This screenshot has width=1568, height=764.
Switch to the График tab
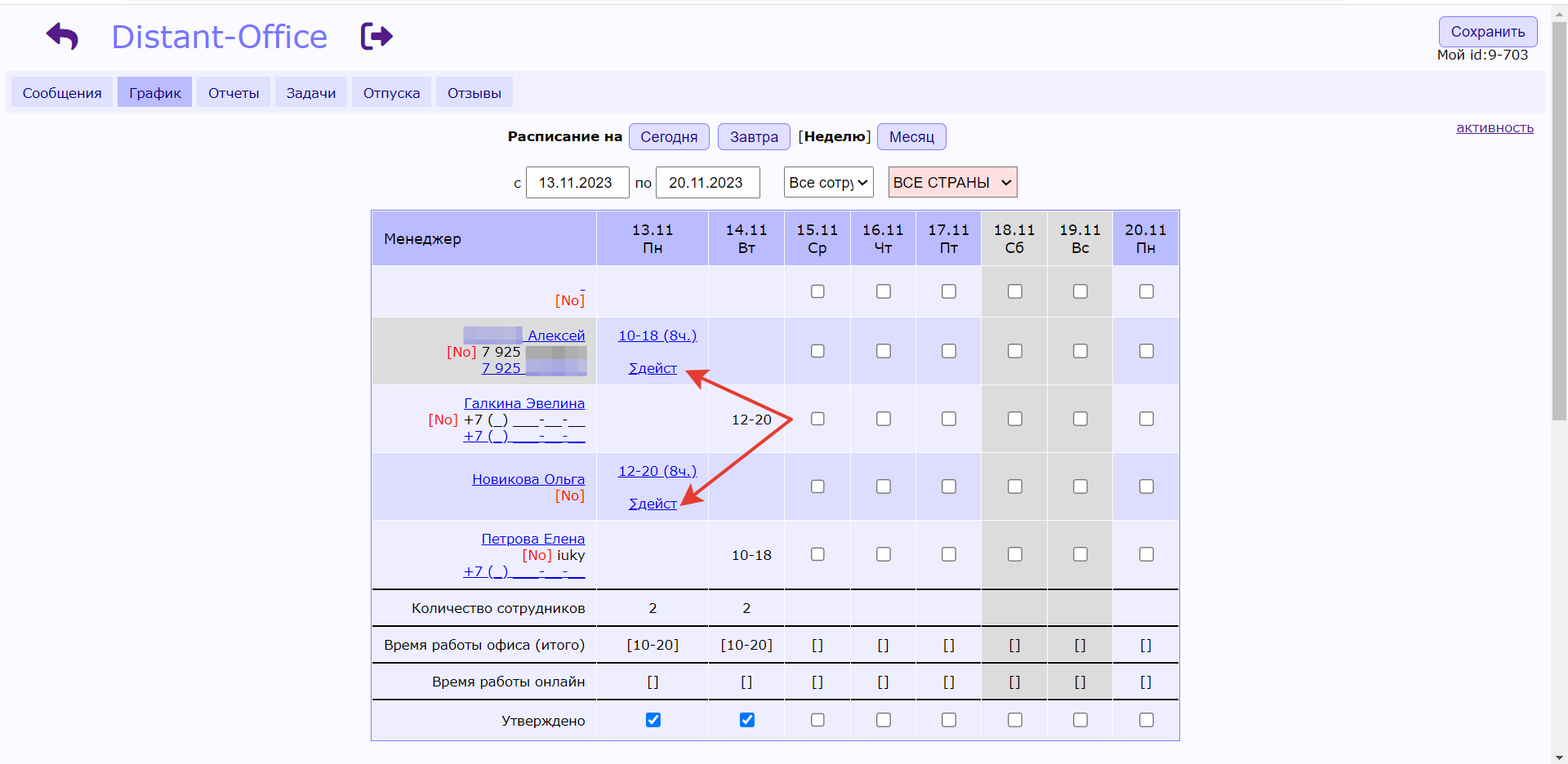155,93
